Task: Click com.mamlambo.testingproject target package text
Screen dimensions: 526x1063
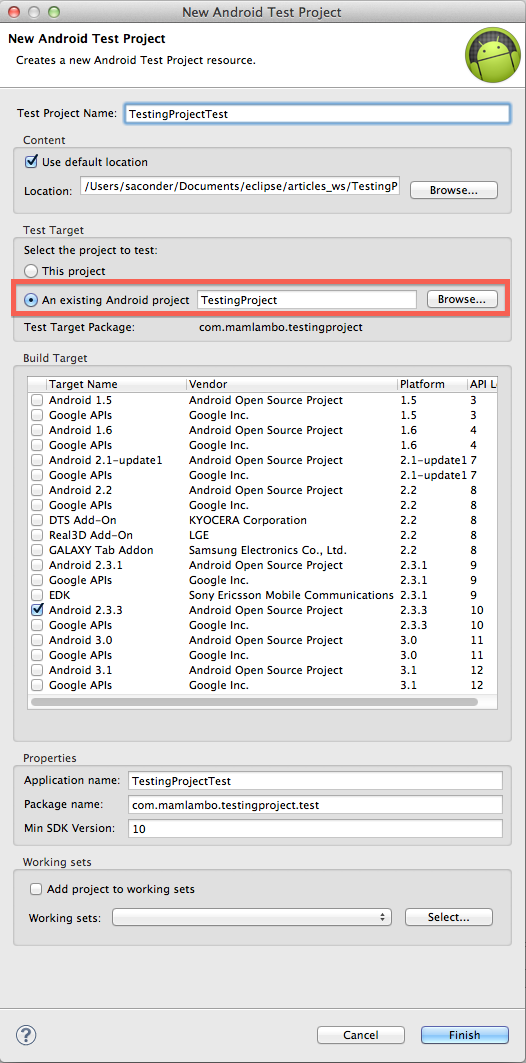Action: click(281, 327)
